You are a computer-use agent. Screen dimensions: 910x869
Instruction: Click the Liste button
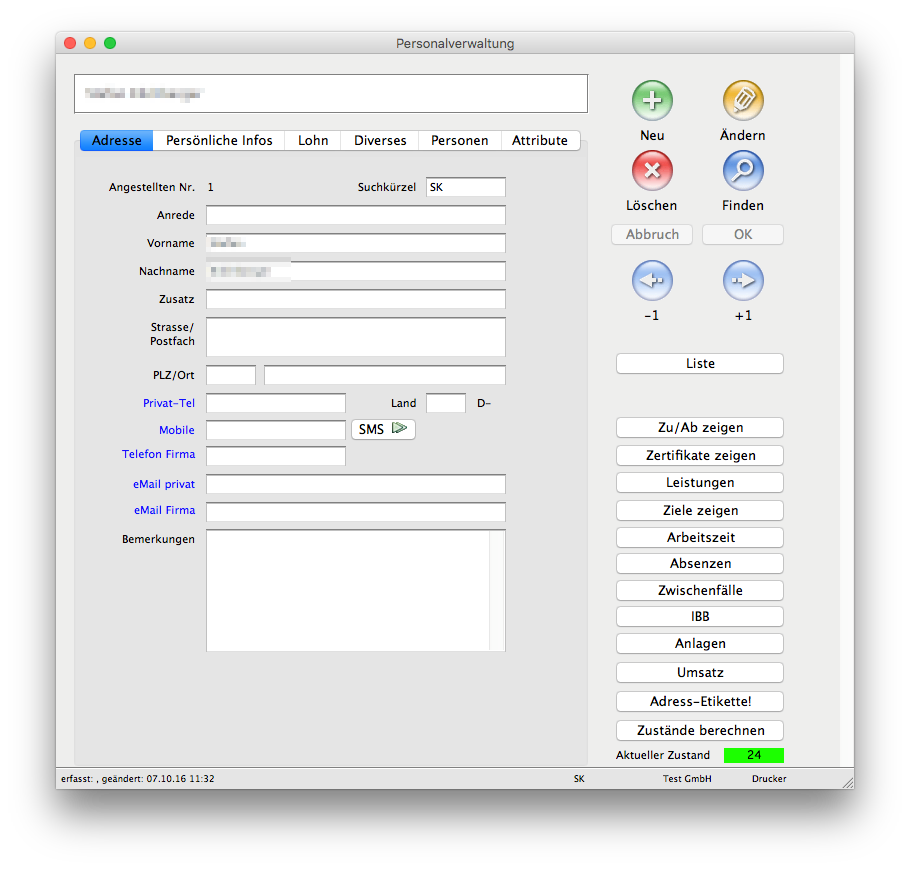pyautogui.click(x=700, y=363)
